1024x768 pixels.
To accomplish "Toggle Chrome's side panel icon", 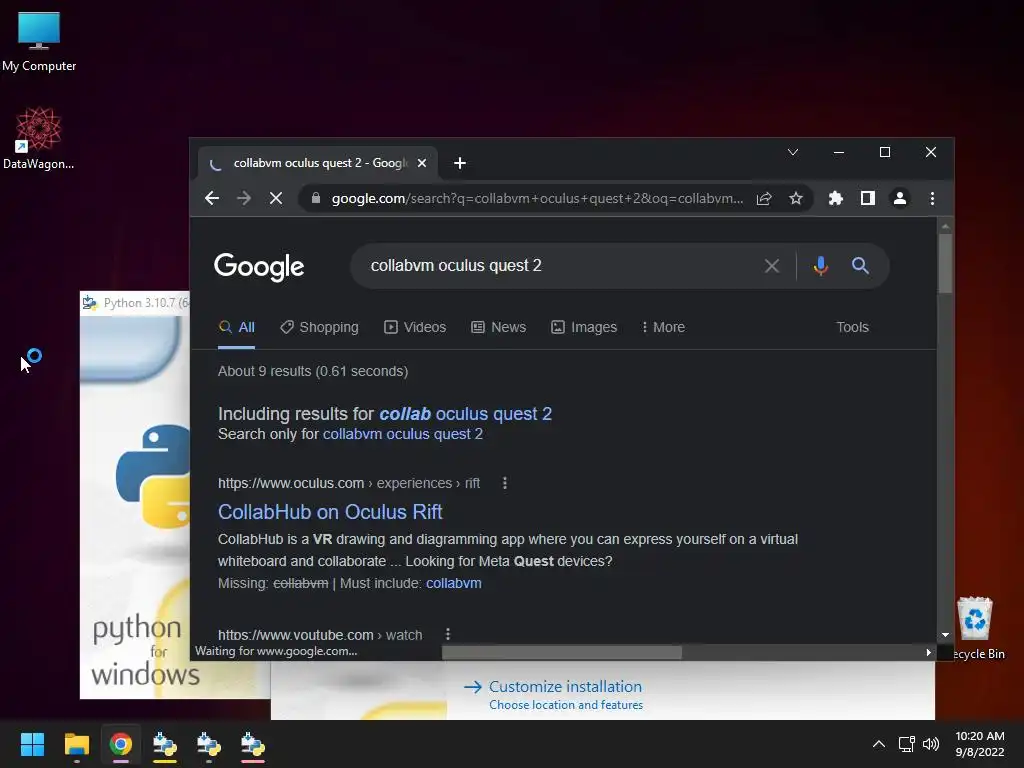I will (867, 199).
